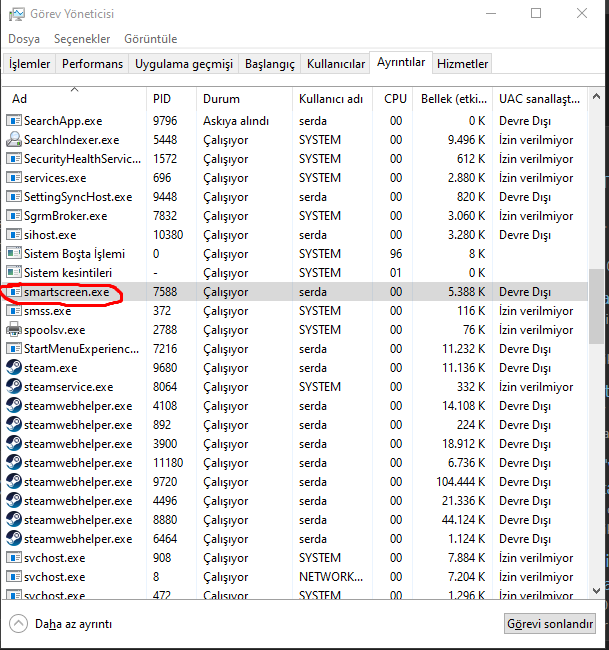The height and width of the screenshot is (650, 609).
Task: Sort by Kullanıcı adı column header
Action: coord(332,99)
